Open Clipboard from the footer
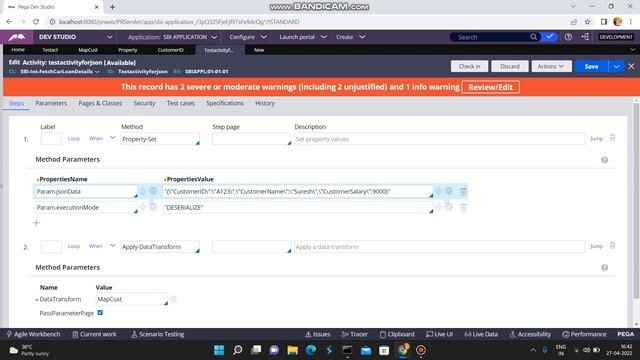640x360 pixels. tap(397, 334)
